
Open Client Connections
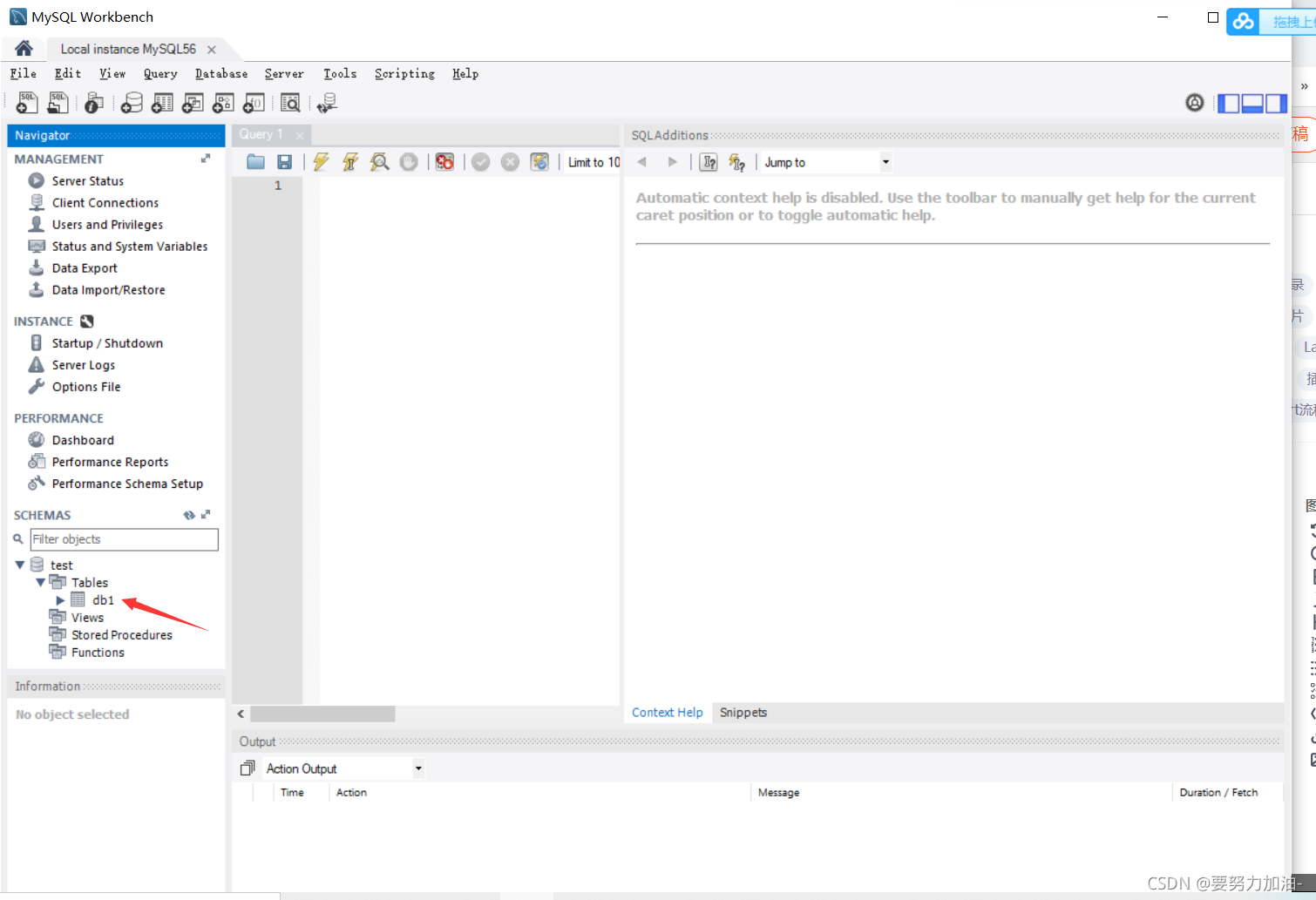(x=105, y=203)
